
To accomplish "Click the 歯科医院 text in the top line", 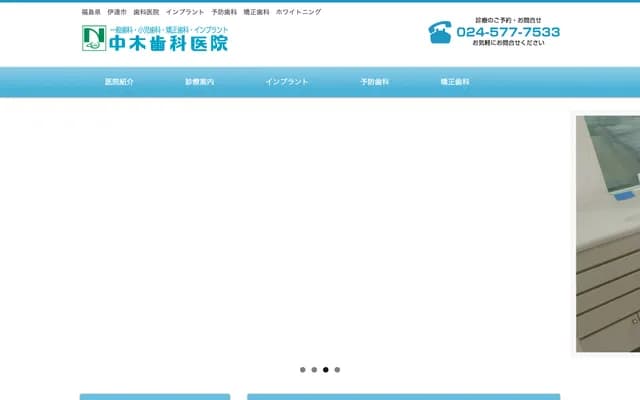I will tap(146, 12).
